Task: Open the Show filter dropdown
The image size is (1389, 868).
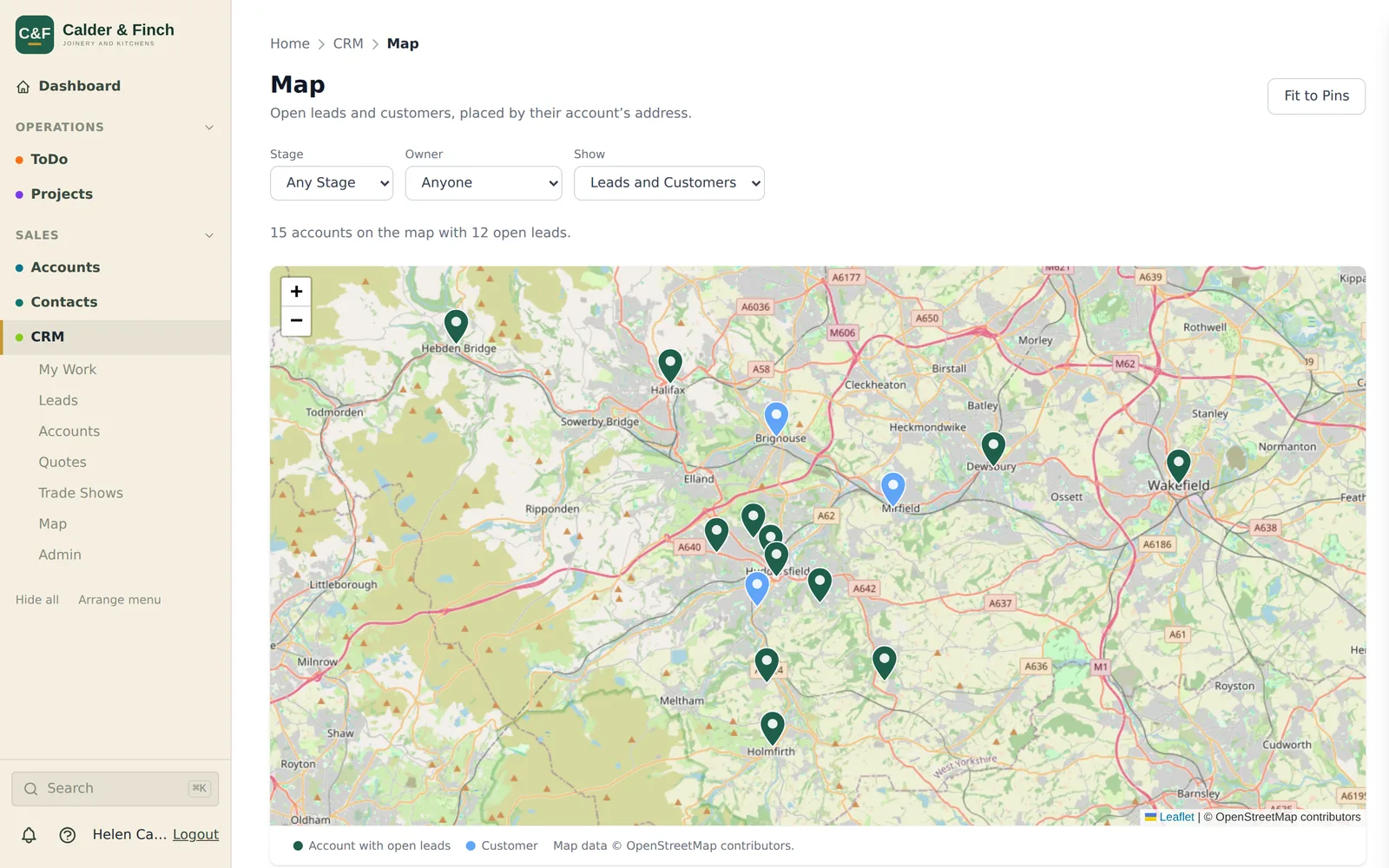Action: tap(669, 183)
